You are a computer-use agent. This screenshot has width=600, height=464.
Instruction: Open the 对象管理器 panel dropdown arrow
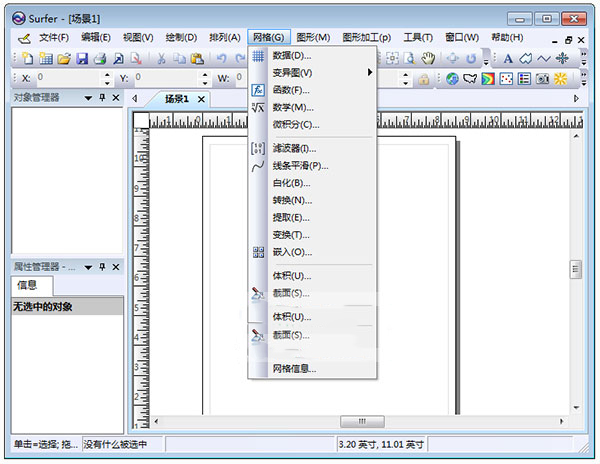tap(88, 98)
